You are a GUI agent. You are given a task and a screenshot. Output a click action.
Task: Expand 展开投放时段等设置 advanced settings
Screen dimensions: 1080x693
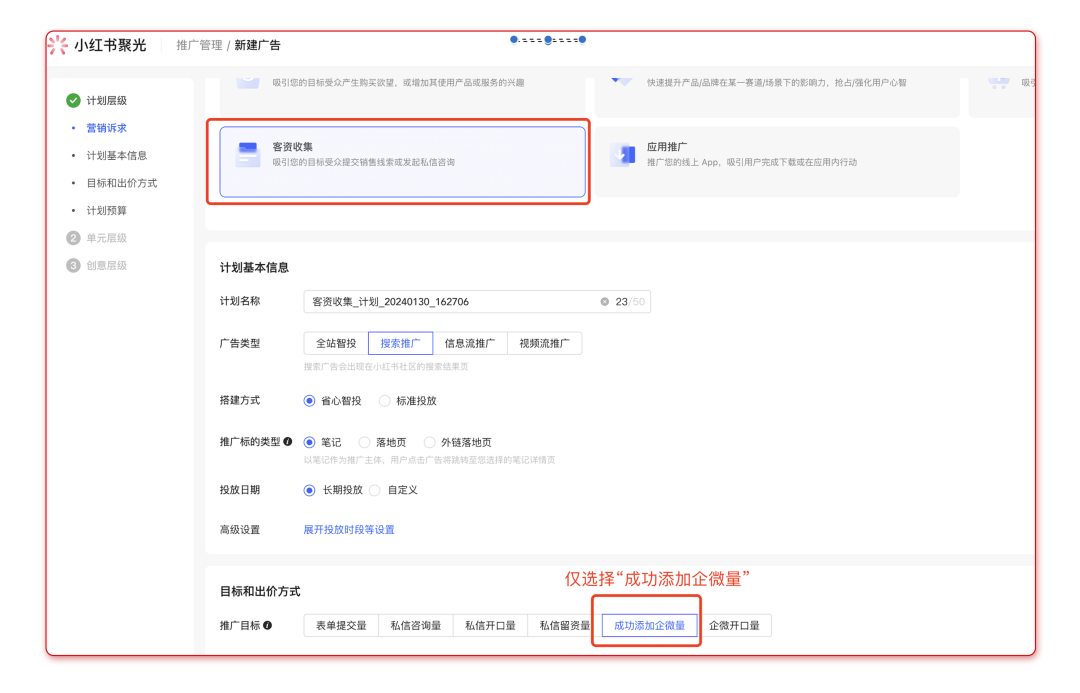click(x=349, y=530)
